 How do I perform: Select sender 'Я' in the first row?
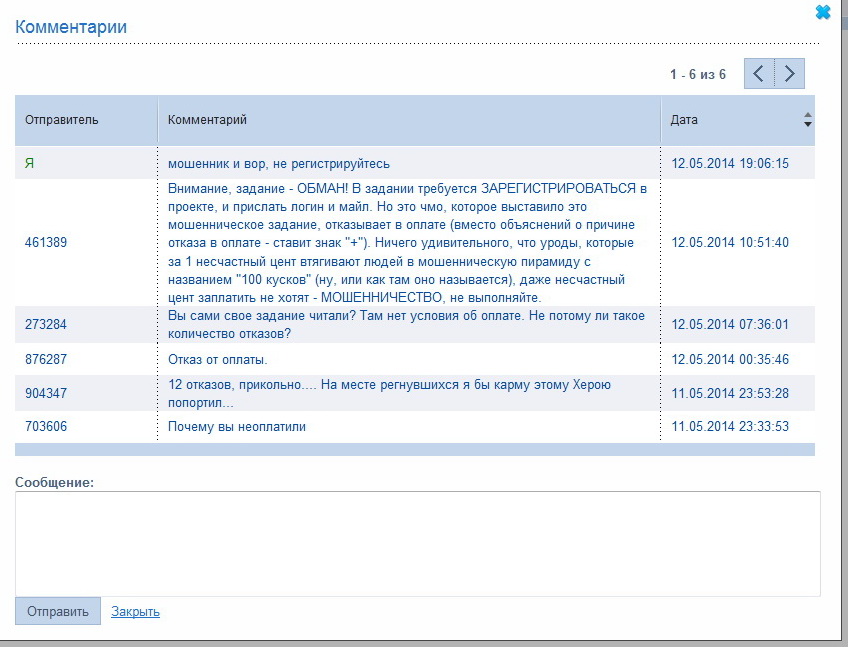(x=29, y=163)
